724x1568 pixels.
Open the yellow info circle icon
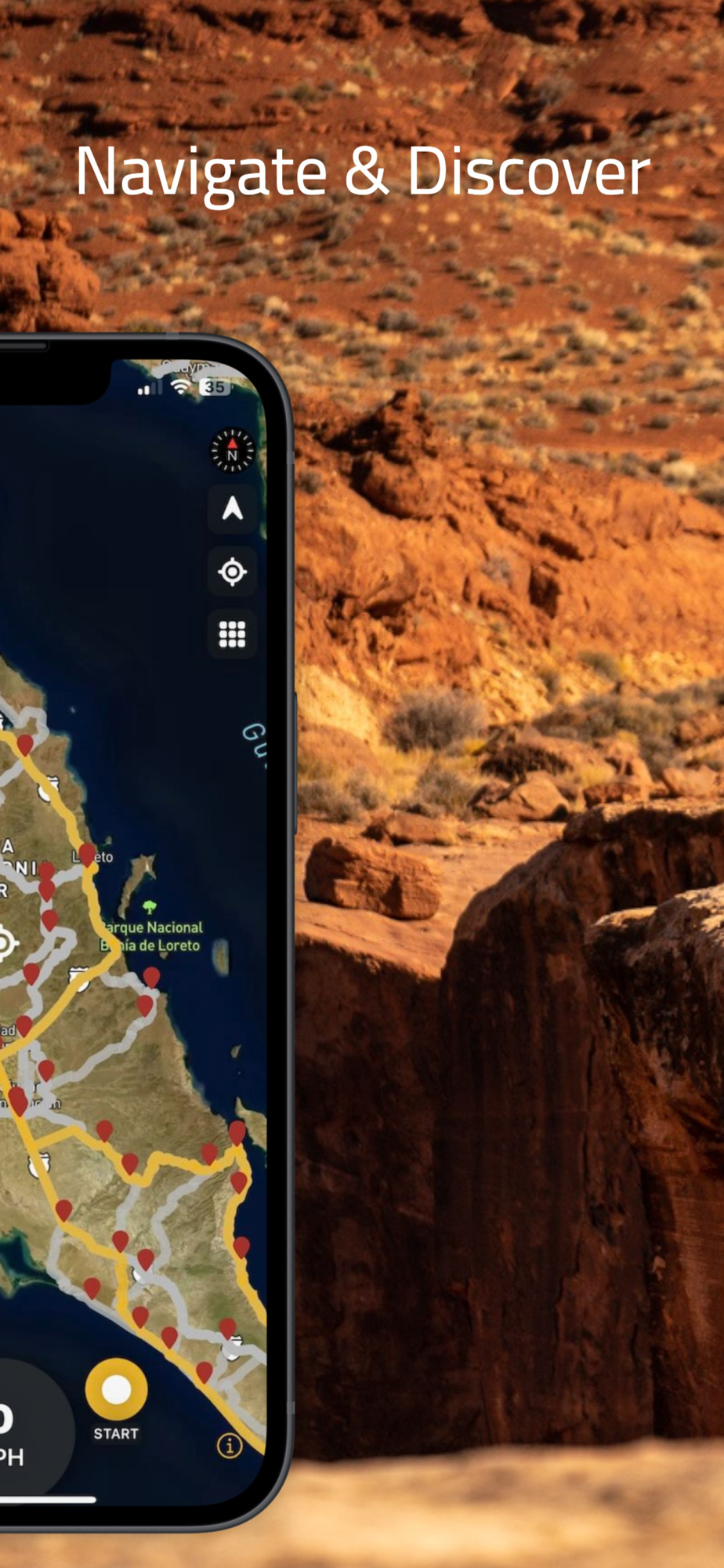(230, 1445)
